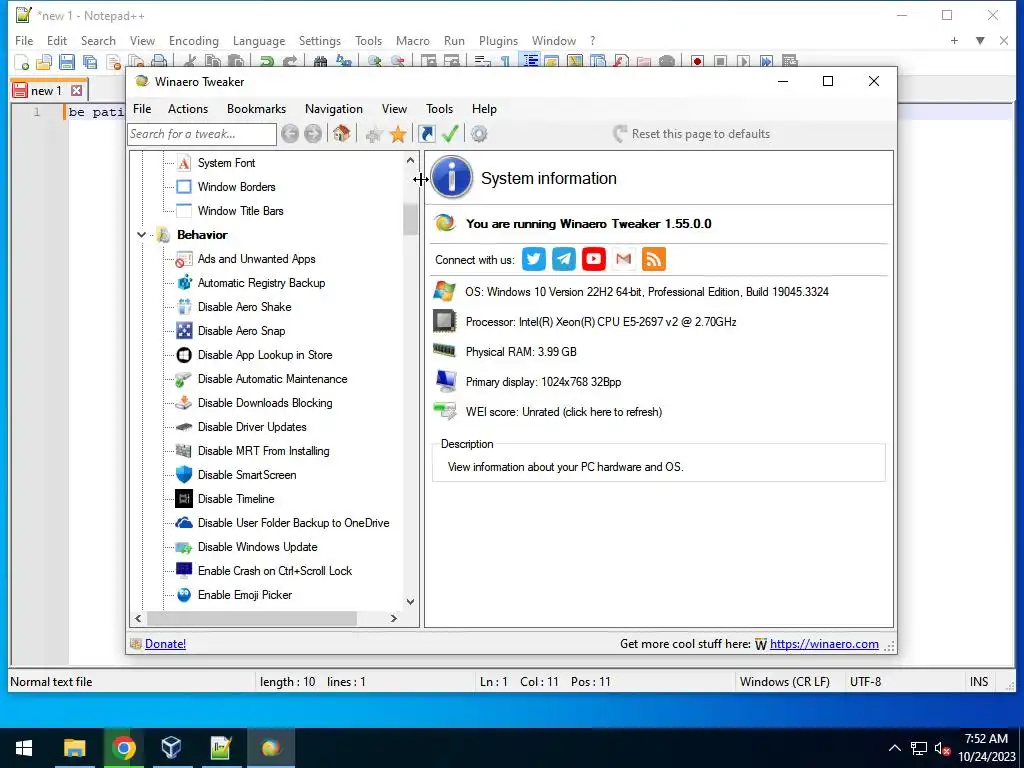Follow the Donate! link
Screen dimensions: 1024x768
click(165, 644)
